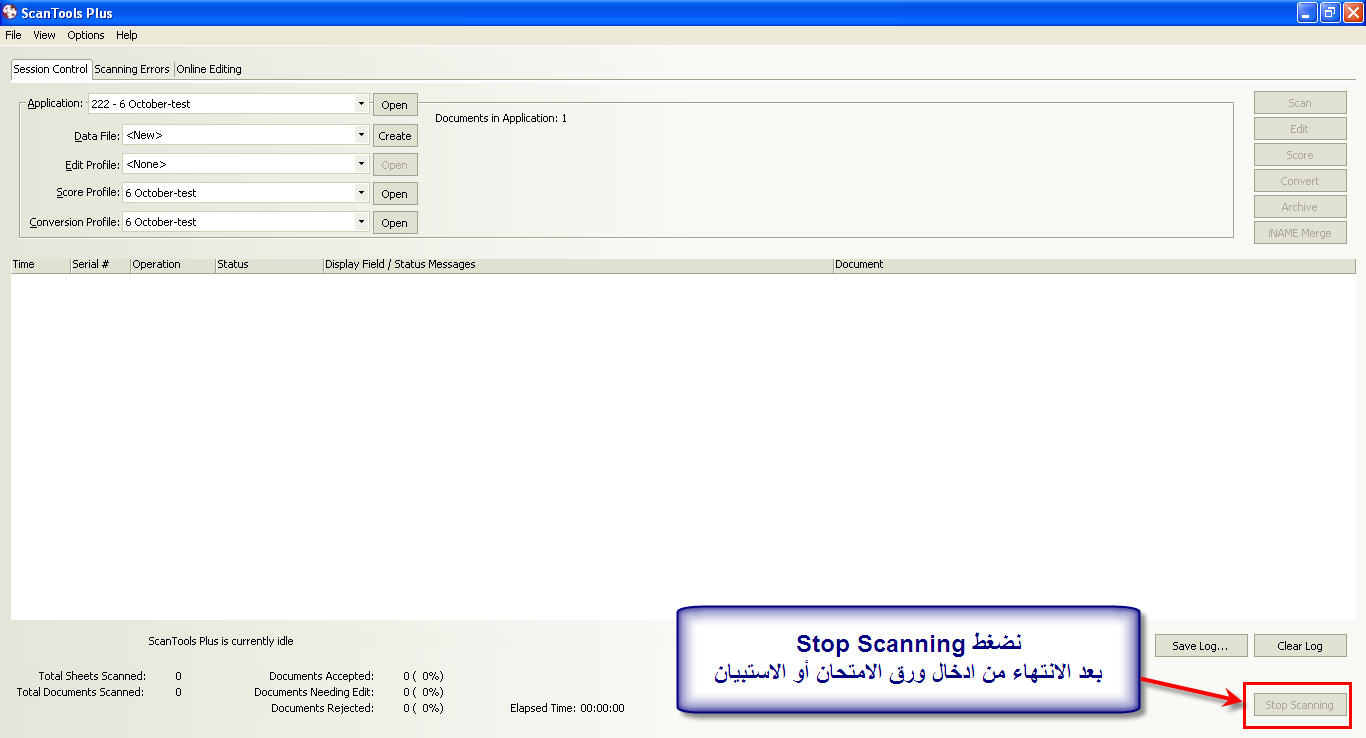
Task: Minimize the ScanTools Plus window
Action: point(1307,13)
